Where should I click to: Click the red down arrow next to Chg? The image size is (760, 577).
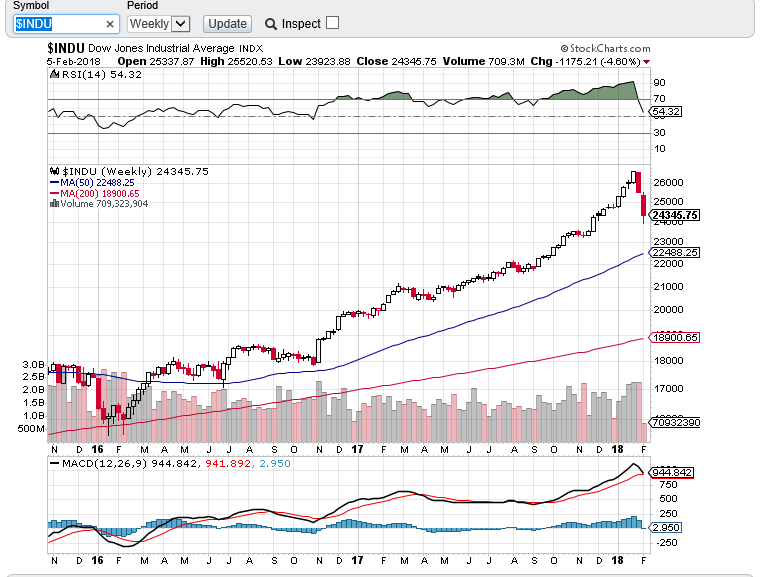[646, 62]
